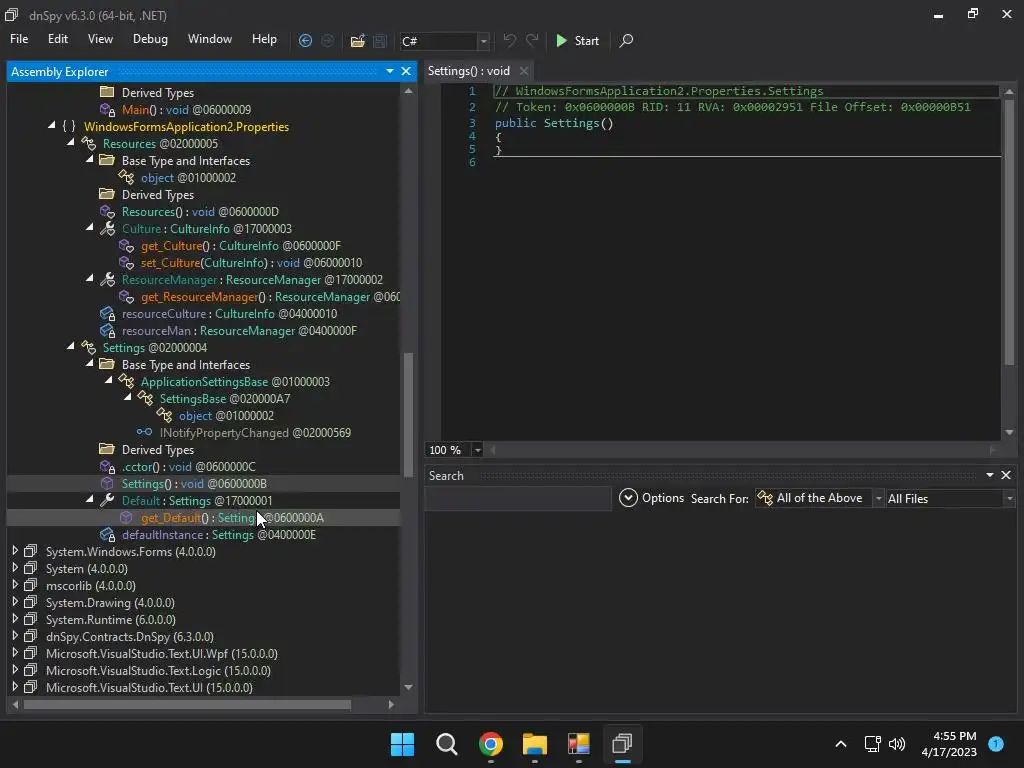Viewport: 1024px width, 768px height.
Task: Expand the System.Windows.Forms assembly
Action: pos(15,551)
